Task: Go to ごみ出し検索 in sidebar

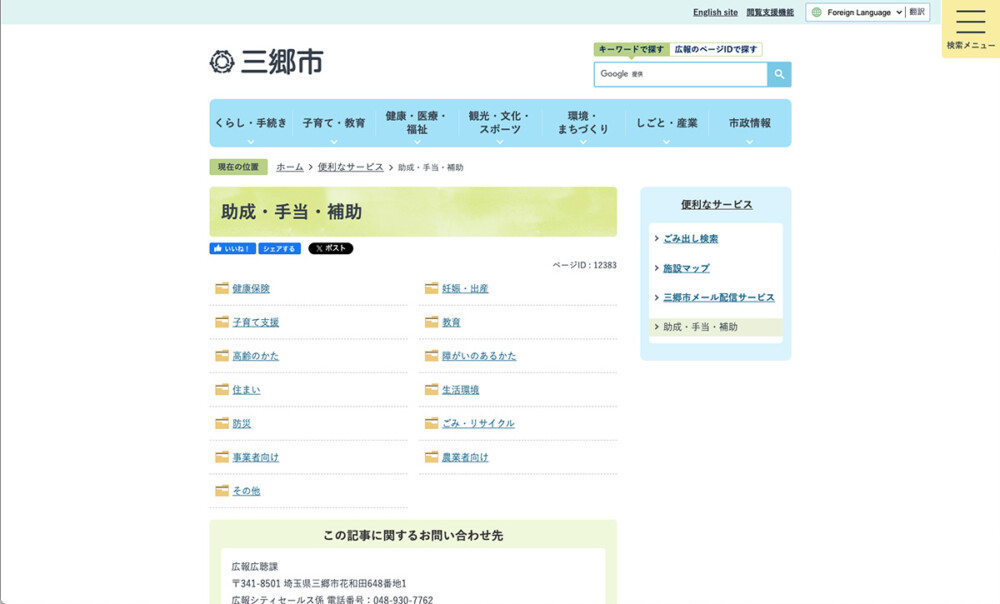Action: pyautogui.click(x=690, y=239)
